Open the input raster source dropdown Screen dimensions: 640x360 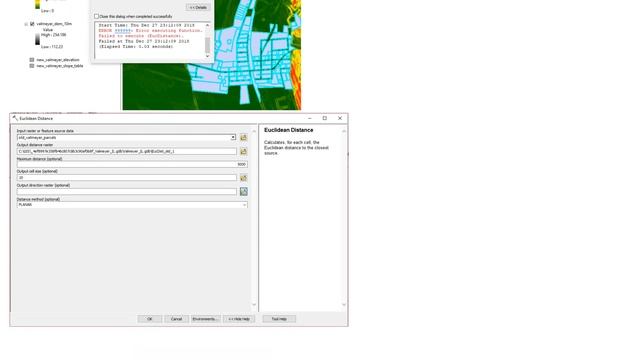coord(233,138)
